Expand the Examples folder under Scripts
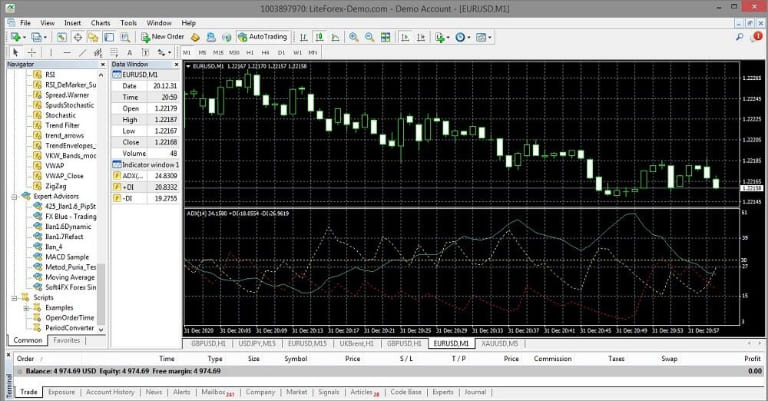The image size is (768, 401). tap(25, 307)
